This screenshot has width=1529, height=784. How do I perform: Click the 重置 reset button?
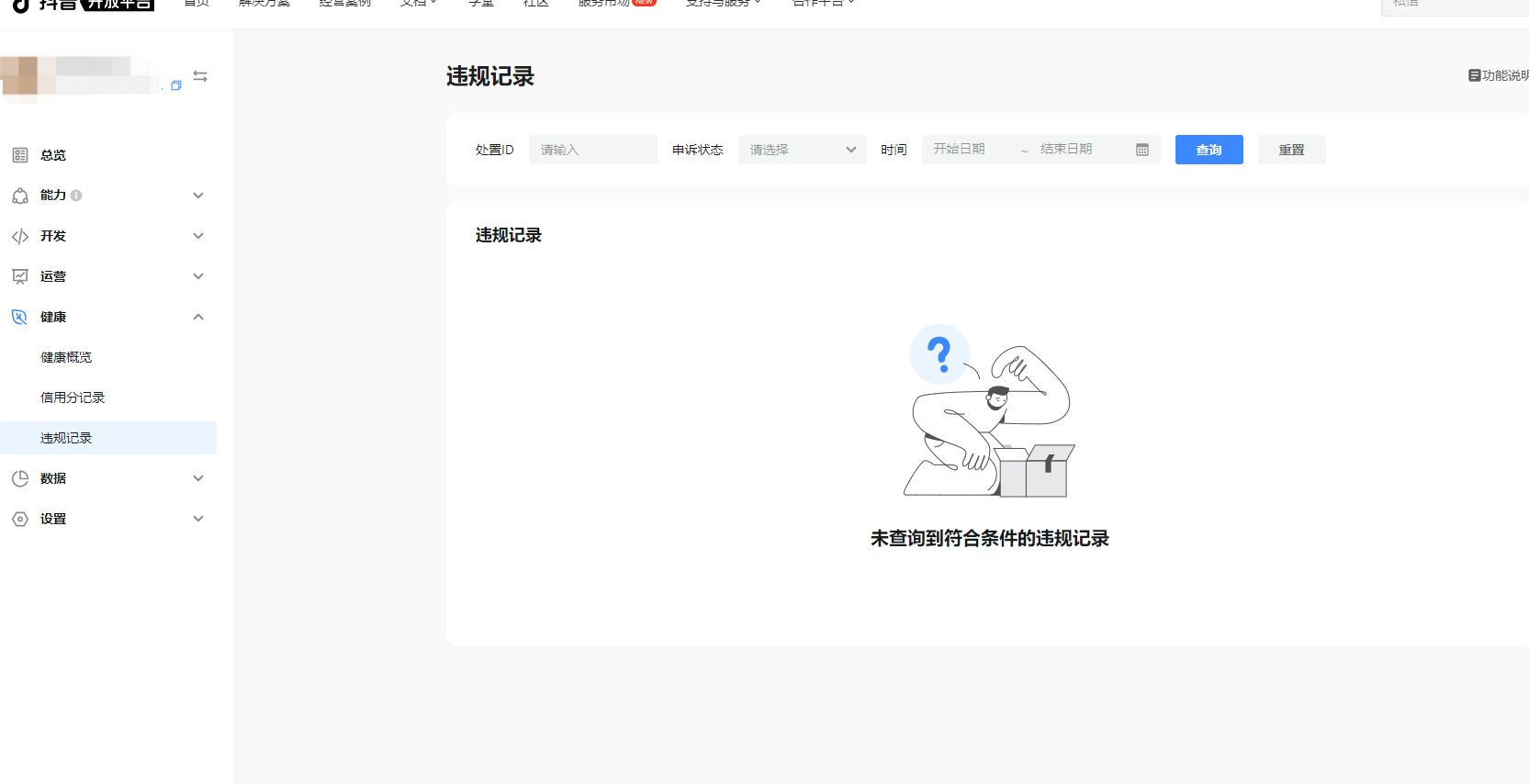[x=1291, y=150]
